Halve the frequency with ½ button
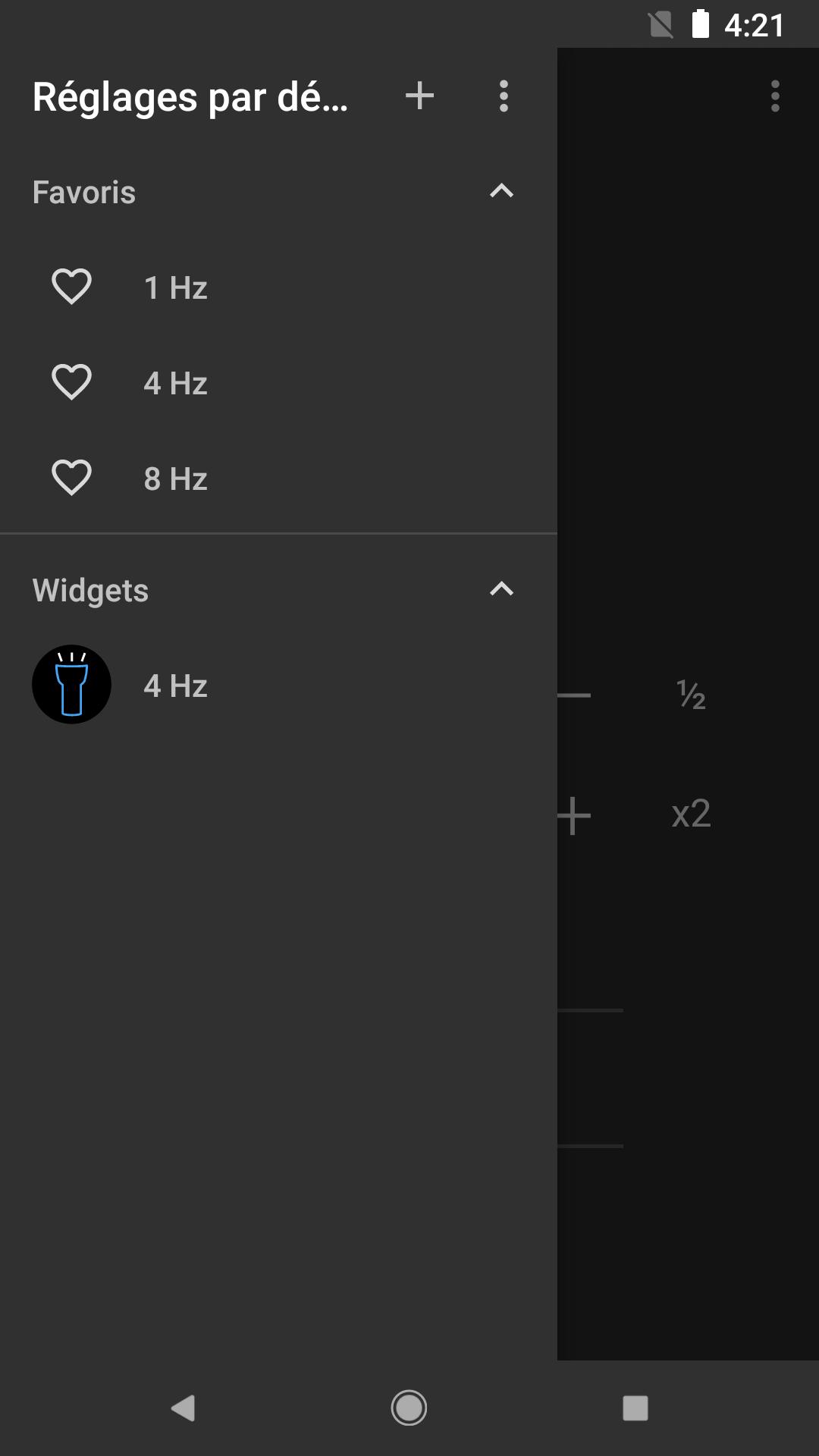This screenshot has height=1456, width=819. coord(691,695)
